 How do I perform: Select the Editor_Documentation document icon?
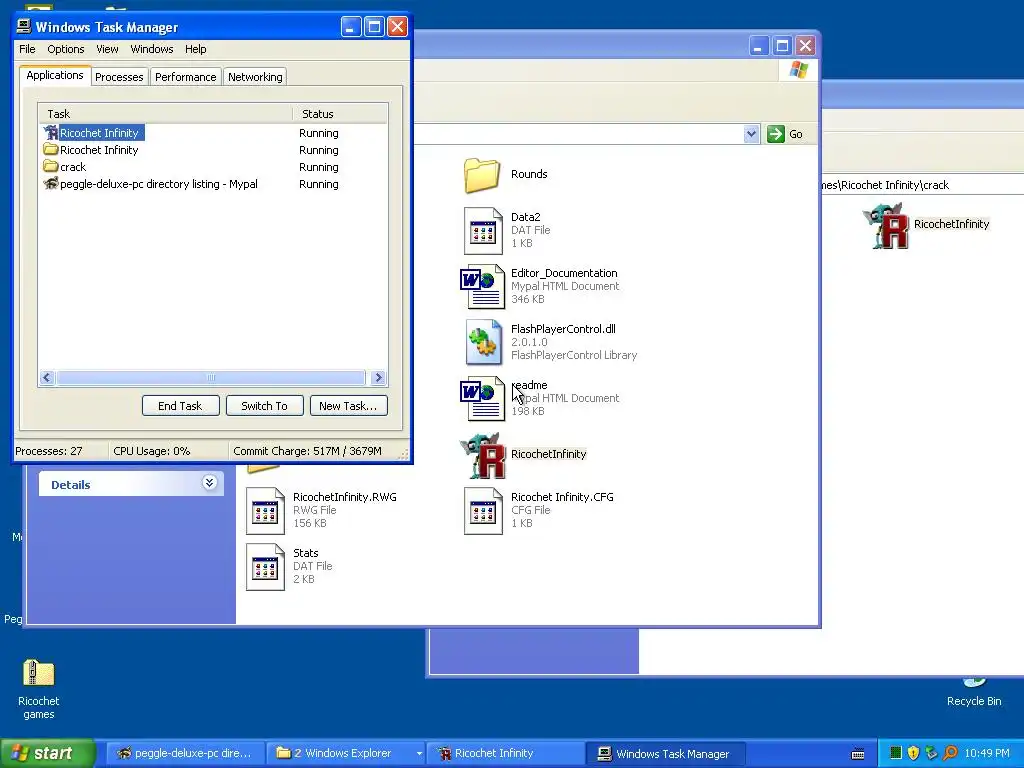[483, 286]
